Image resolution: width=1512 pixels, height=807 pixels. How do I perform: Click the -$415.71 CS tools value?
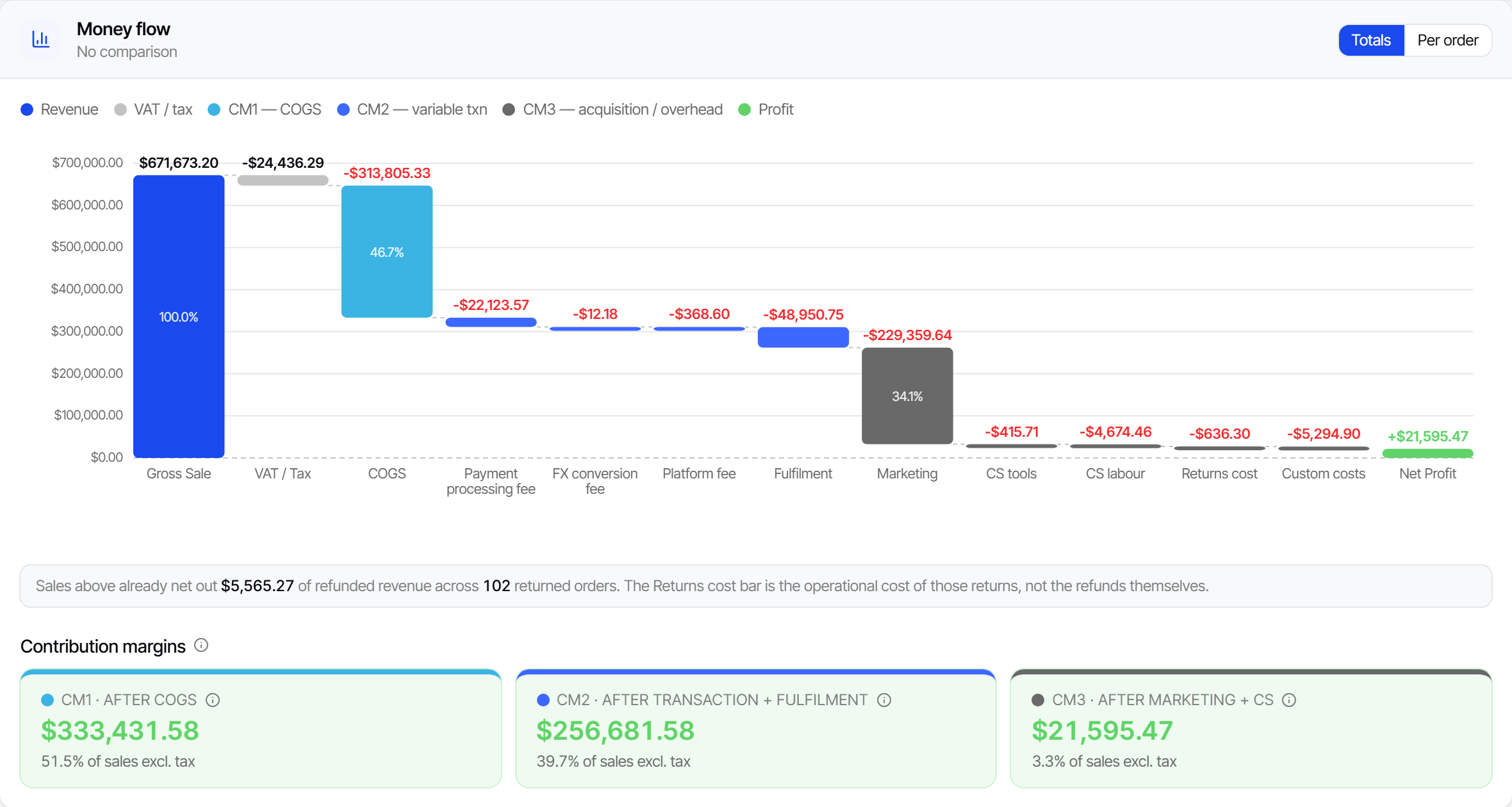pyautogui.click(x=1012, y=432)
